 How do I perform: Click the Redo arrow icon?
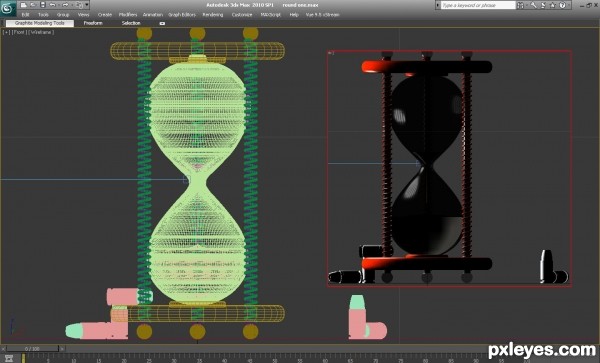65,5
